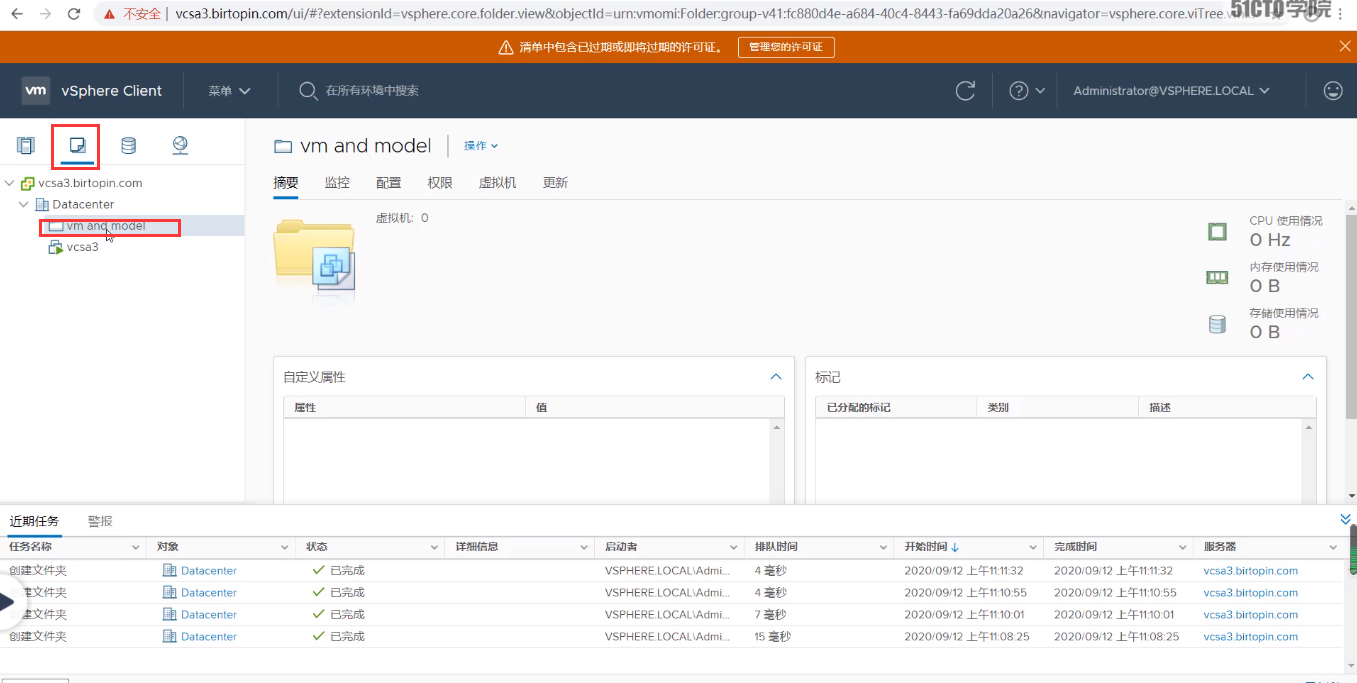Click 15 毫秒 queue time cell
1357x683 pixels.
click(772, 637)
